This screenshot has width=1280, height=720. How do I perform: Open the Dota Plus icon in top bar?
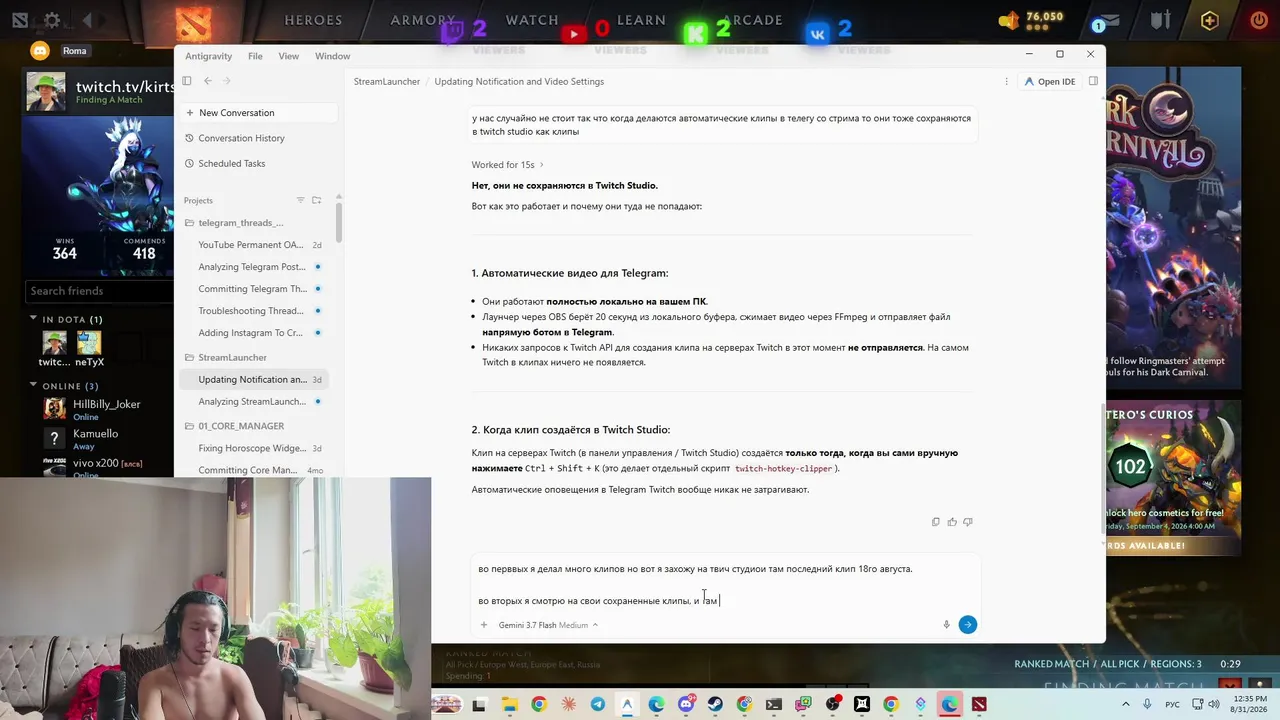(x=1210, y=20)
